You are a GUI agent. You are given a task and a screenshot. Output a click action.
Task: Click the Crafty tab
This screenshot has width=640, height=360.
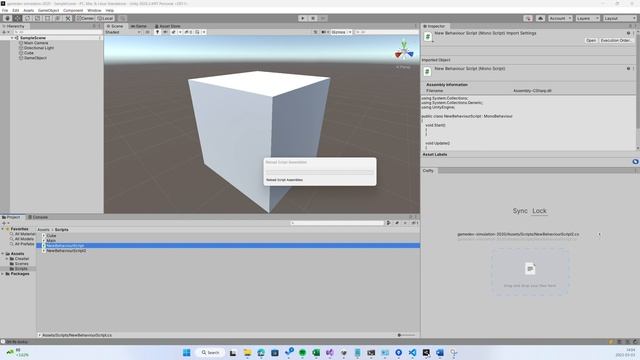point(428,171)
